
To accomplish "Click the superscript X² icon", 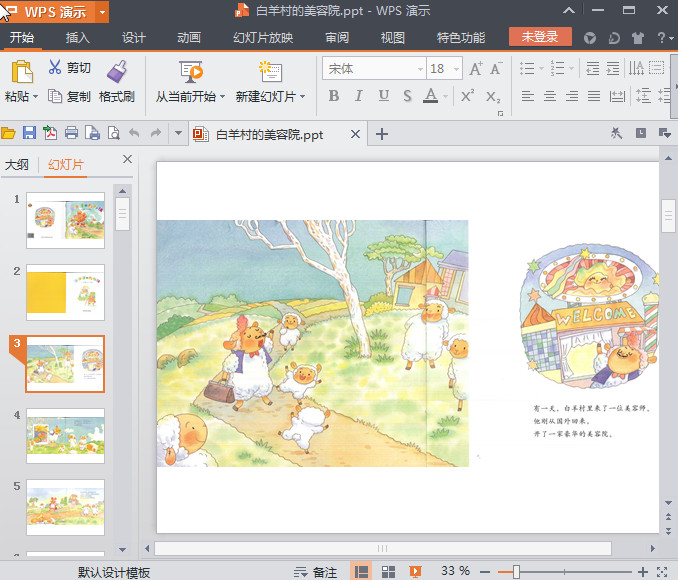I will pyautogui.click(x=467, y=96).
